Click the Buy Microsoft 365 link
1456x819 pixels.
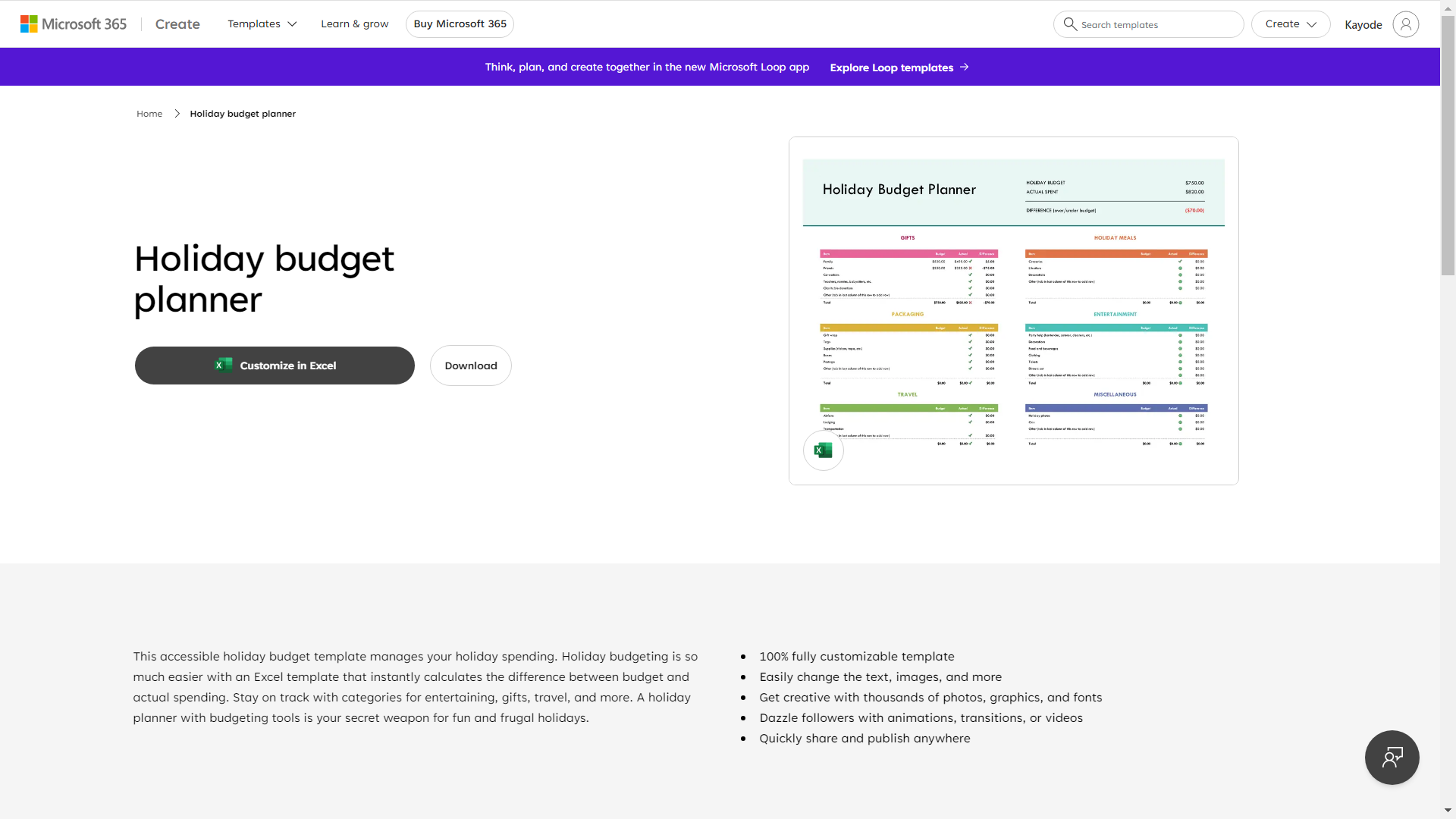point(460,24)
